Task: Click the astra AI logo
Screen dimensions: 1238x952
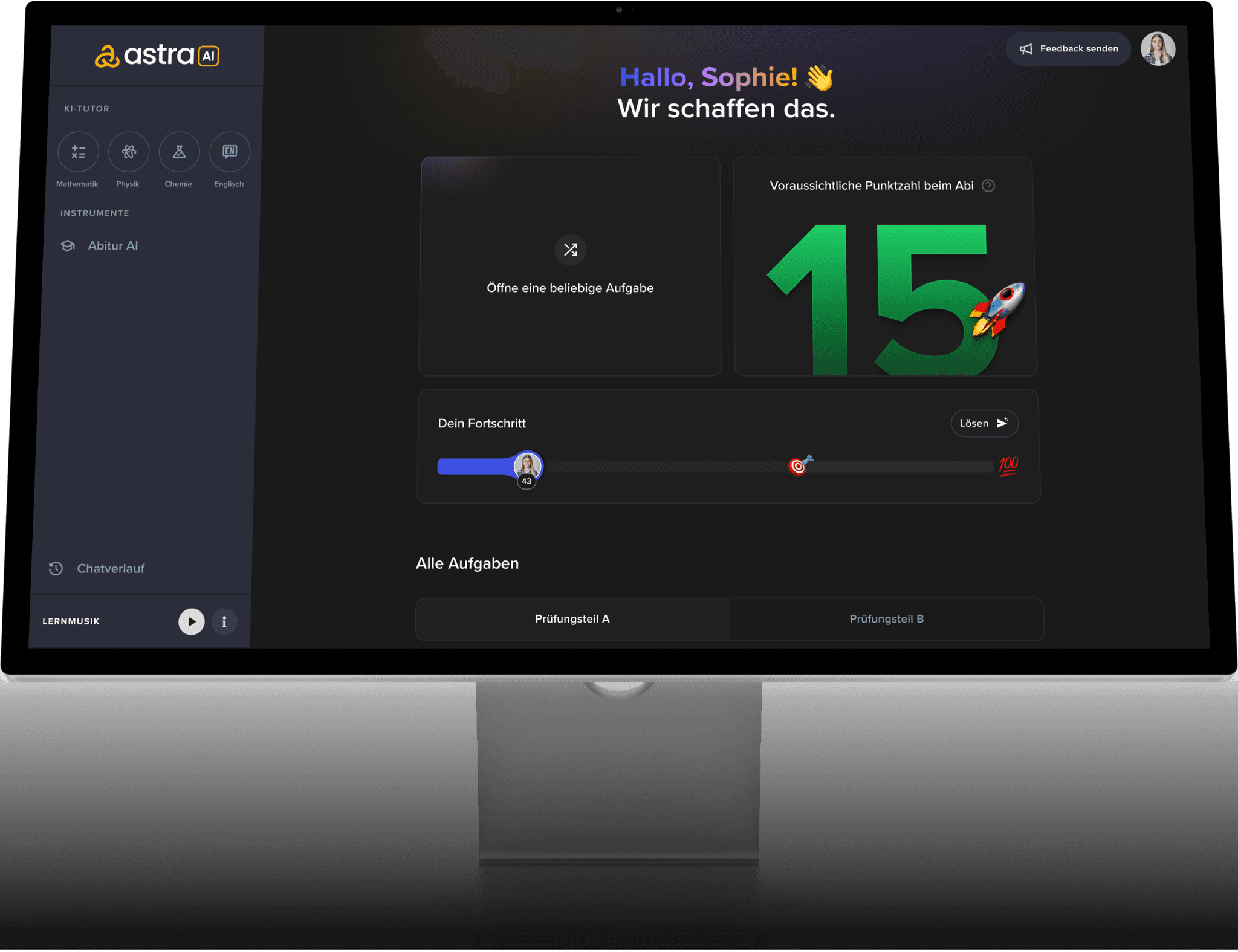Action: click(x=157, y=56)
